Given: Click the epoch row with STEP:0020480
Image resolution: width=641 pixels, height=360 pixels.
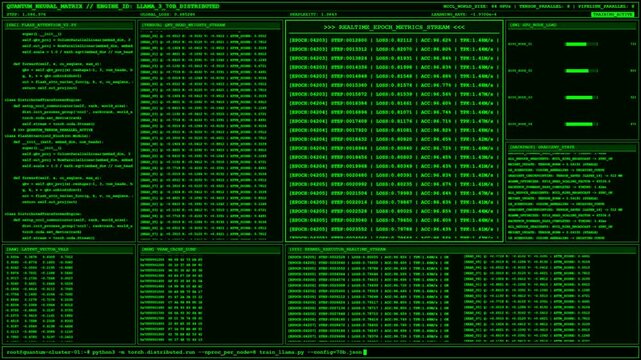Looking at the screenshot, I should [394, 175].
